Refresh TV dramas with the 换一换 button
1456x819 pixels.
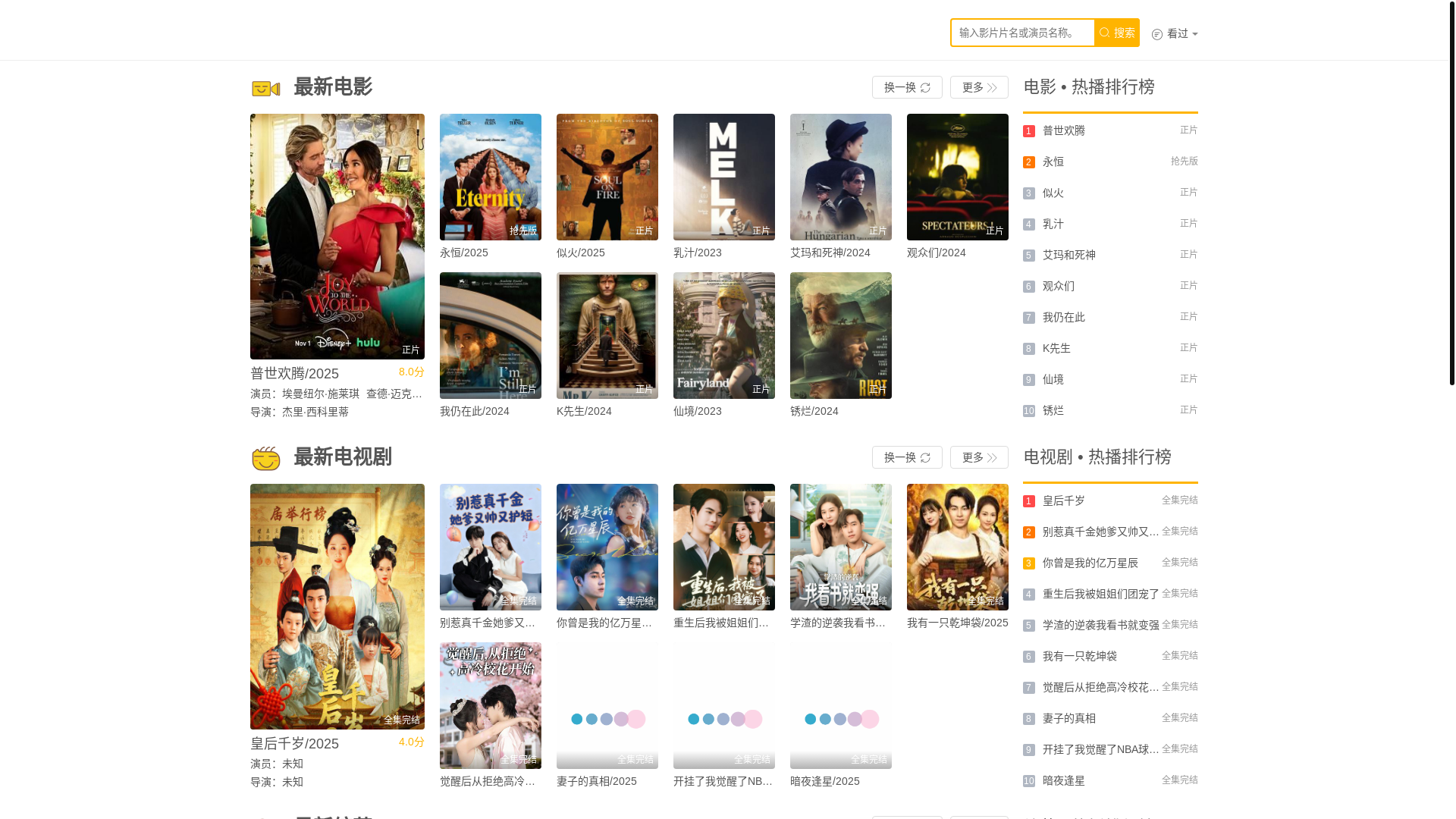pyautogui.click(x=906, y=457)
